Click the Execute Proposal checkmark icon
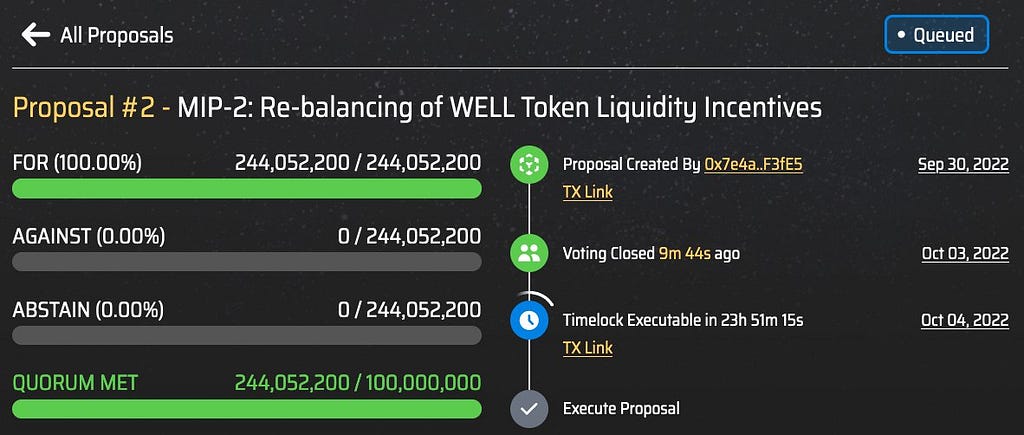 coord(529,409)
